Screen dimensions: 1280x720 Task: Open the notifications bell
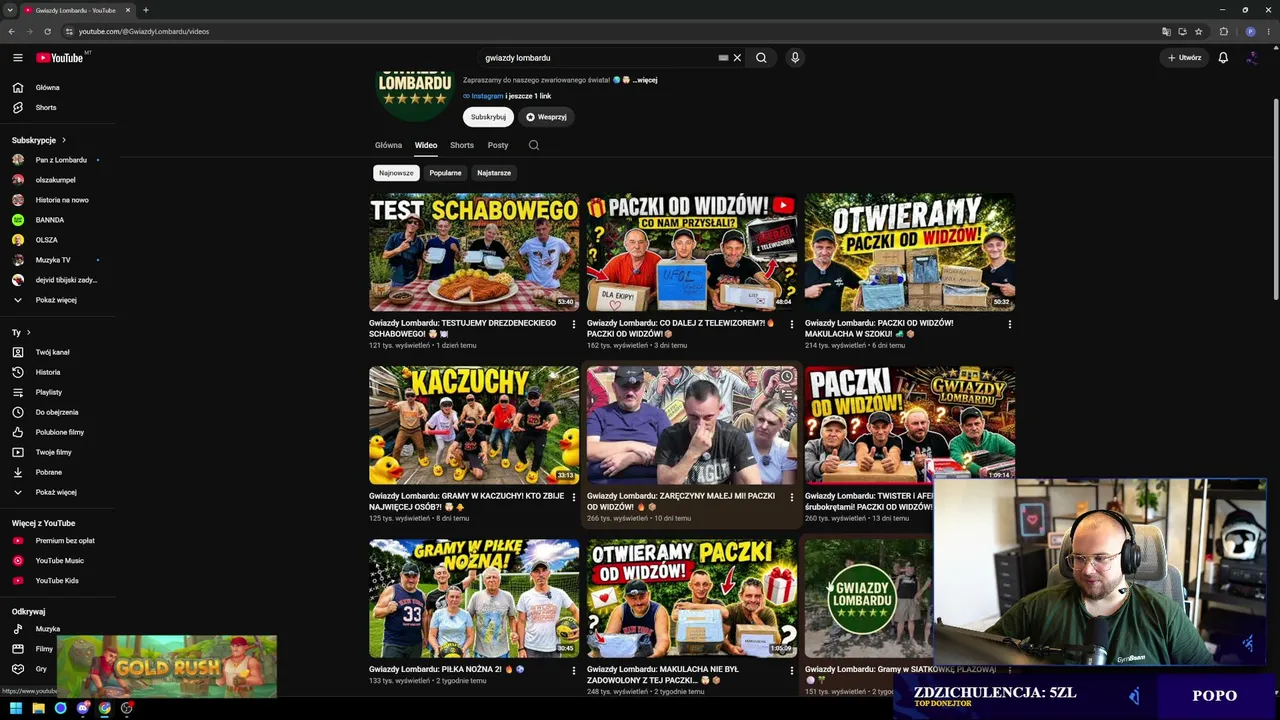click(1223, 58)
